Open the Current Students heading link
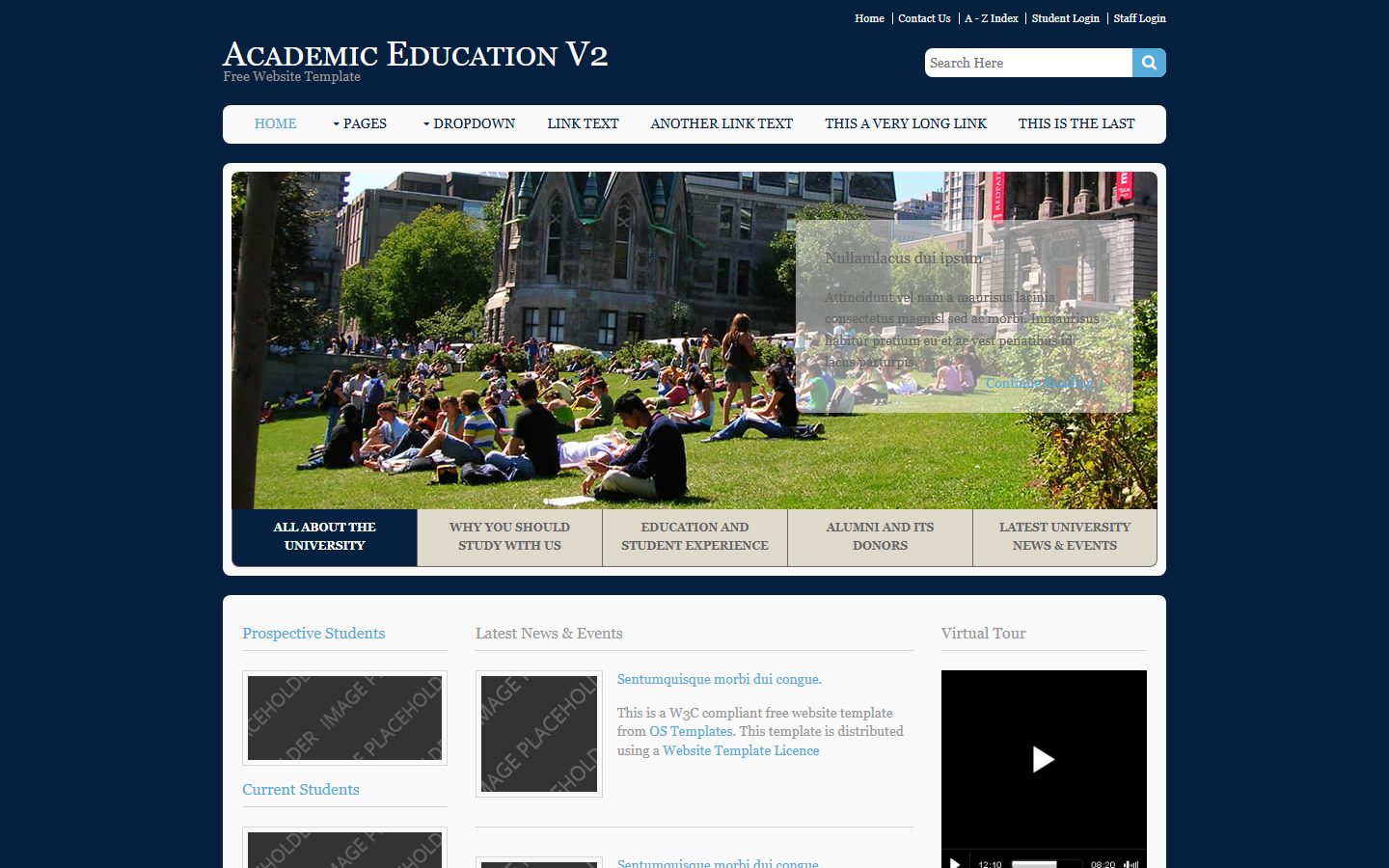 [x=301, y=790]
